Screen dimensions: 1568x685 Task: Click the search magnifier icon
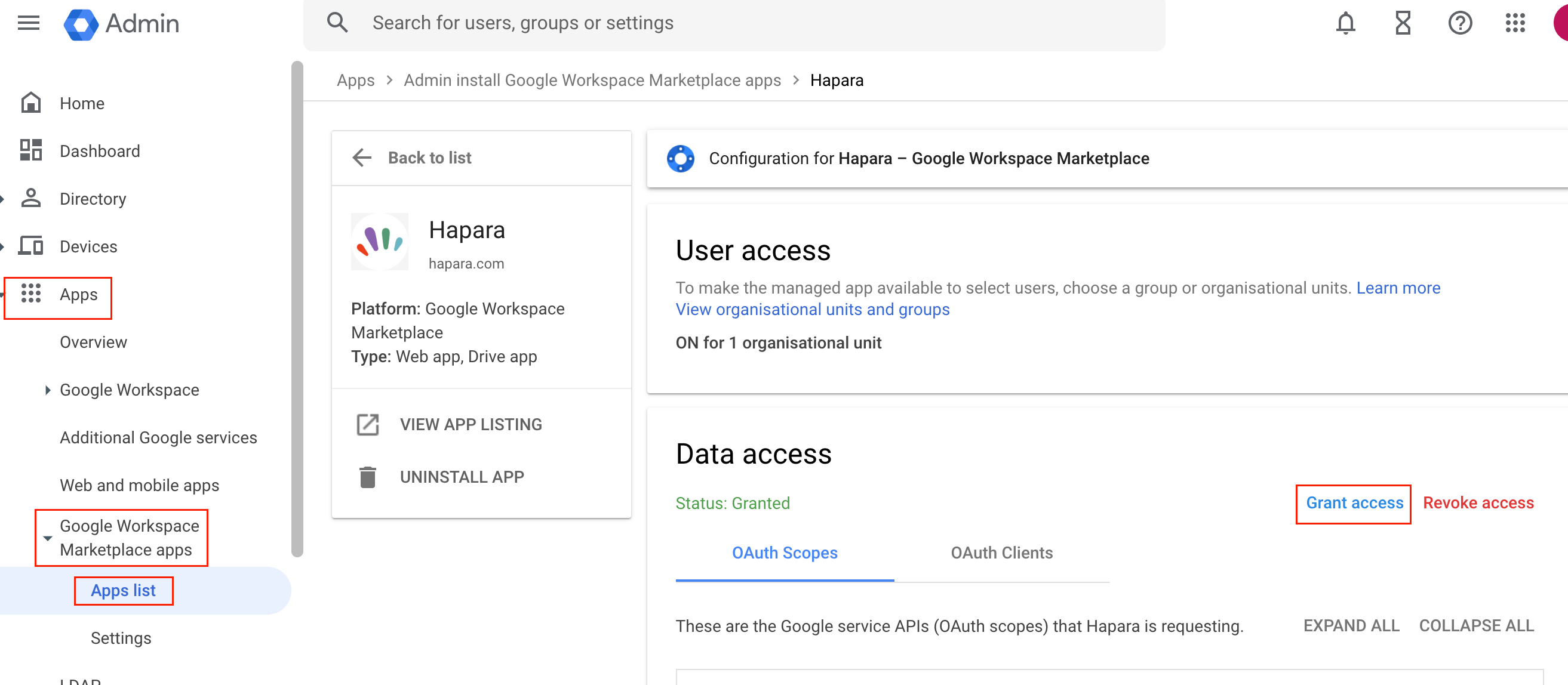[x=338, y=23]
